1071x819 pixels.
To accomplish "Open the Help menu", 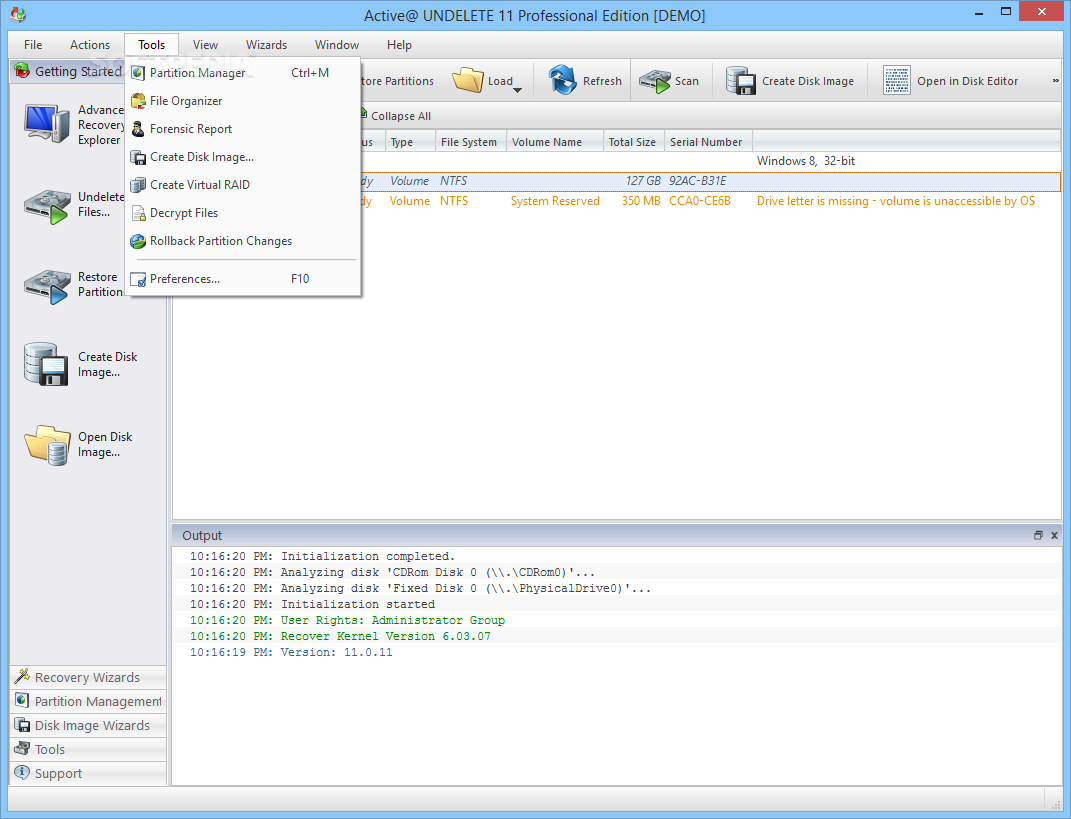I will pyautogui.click(x=399, y=45).
